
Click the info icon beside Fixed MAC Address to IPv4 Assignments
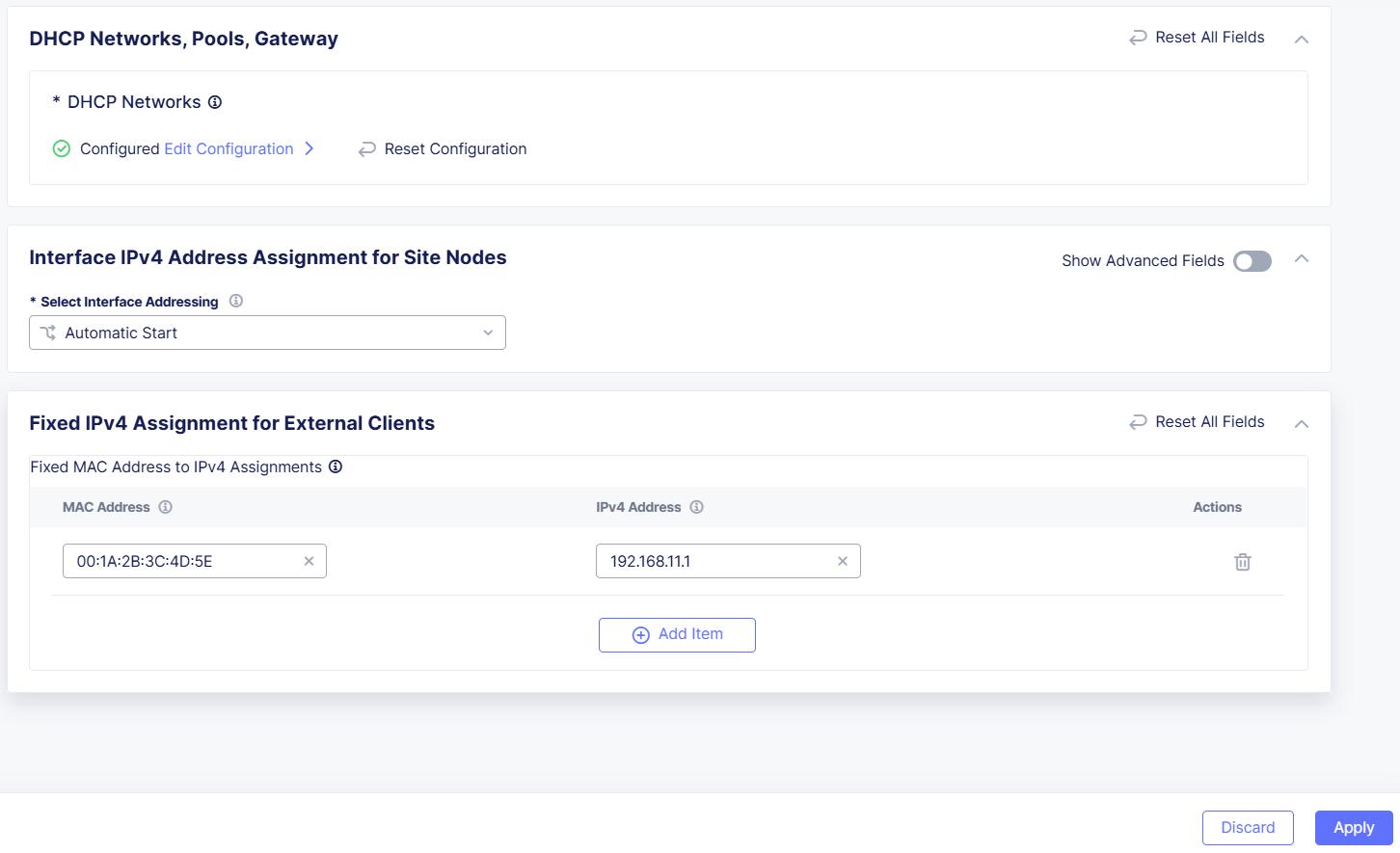coord(335,466)
